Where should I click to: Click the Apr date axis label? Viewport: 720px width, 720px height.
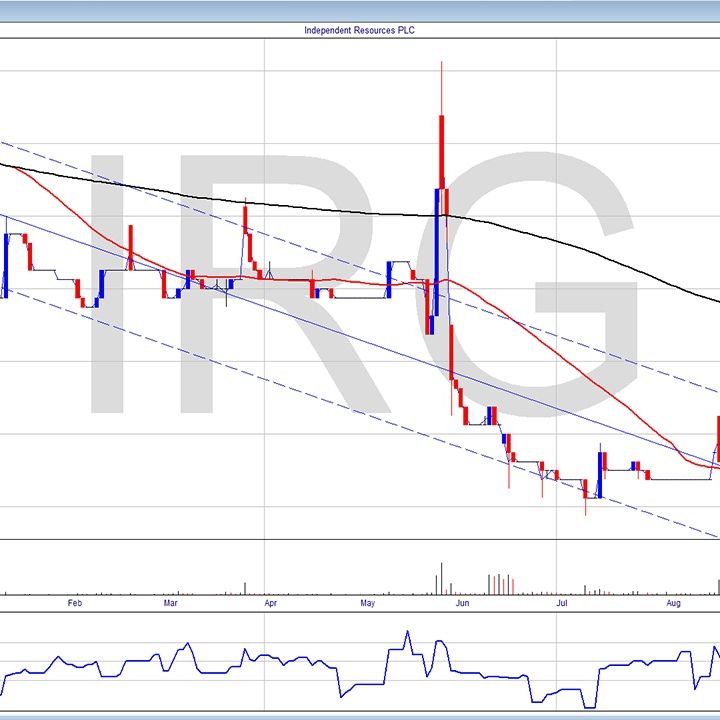pyautogui.click(x=270, y=603)
